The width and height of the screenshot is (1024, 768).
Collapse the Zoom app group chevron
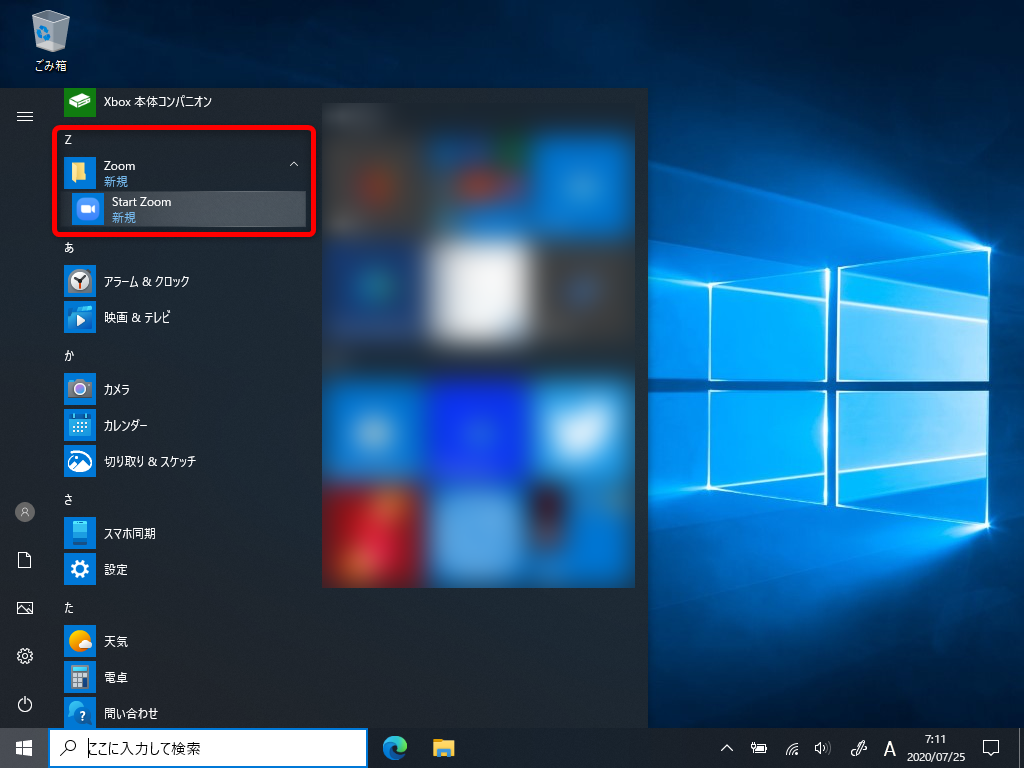point(294,163)
